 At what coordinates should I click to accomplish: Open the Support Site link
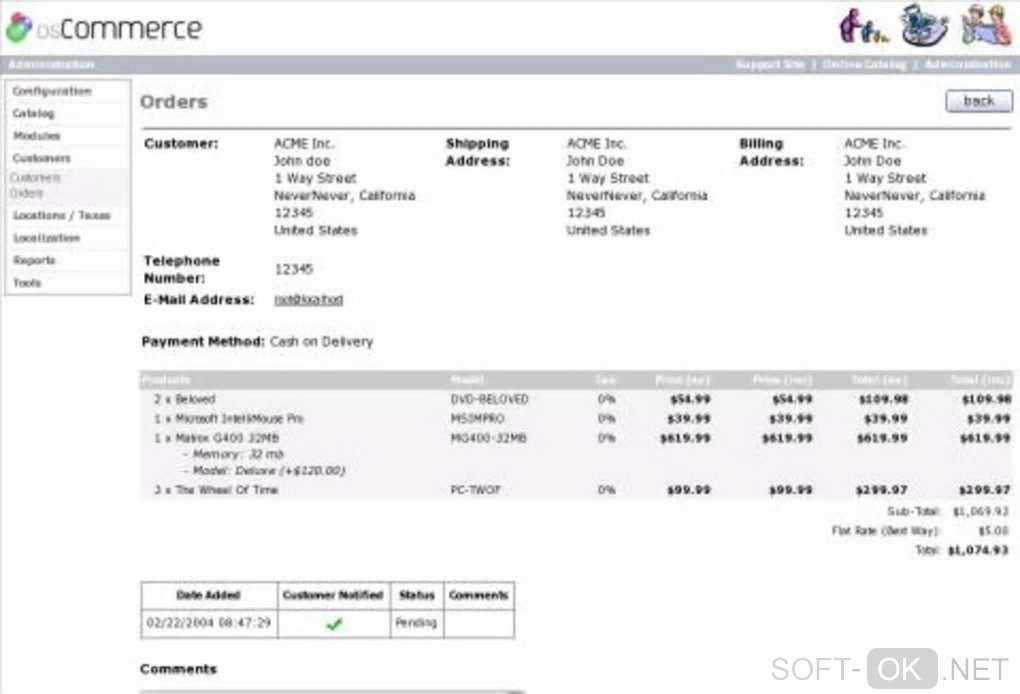coord(770,64)
